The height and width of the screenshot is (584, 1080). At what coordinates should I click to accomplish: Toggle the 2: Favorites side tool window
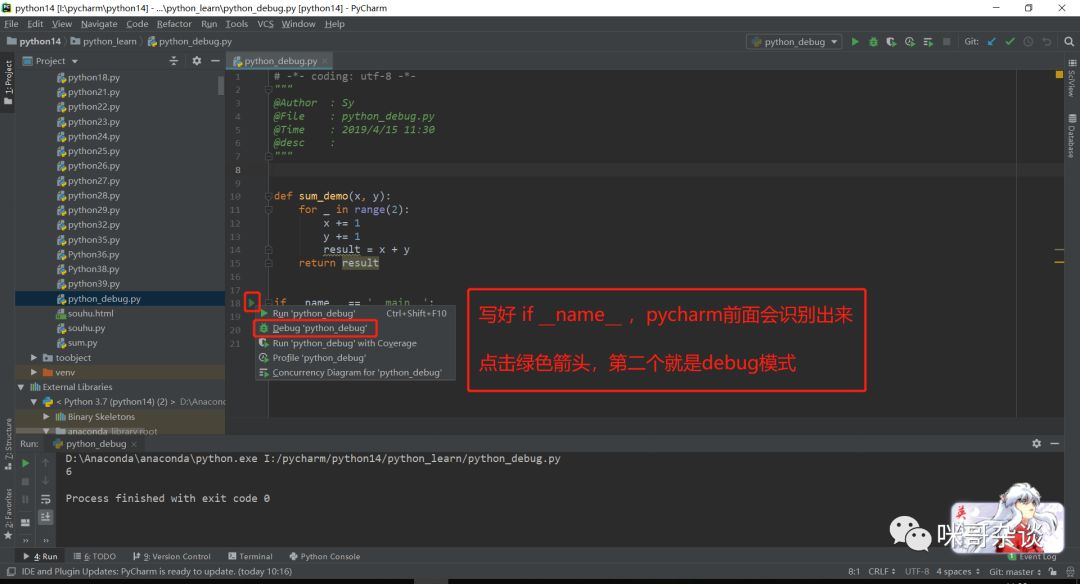click(8, 514)
